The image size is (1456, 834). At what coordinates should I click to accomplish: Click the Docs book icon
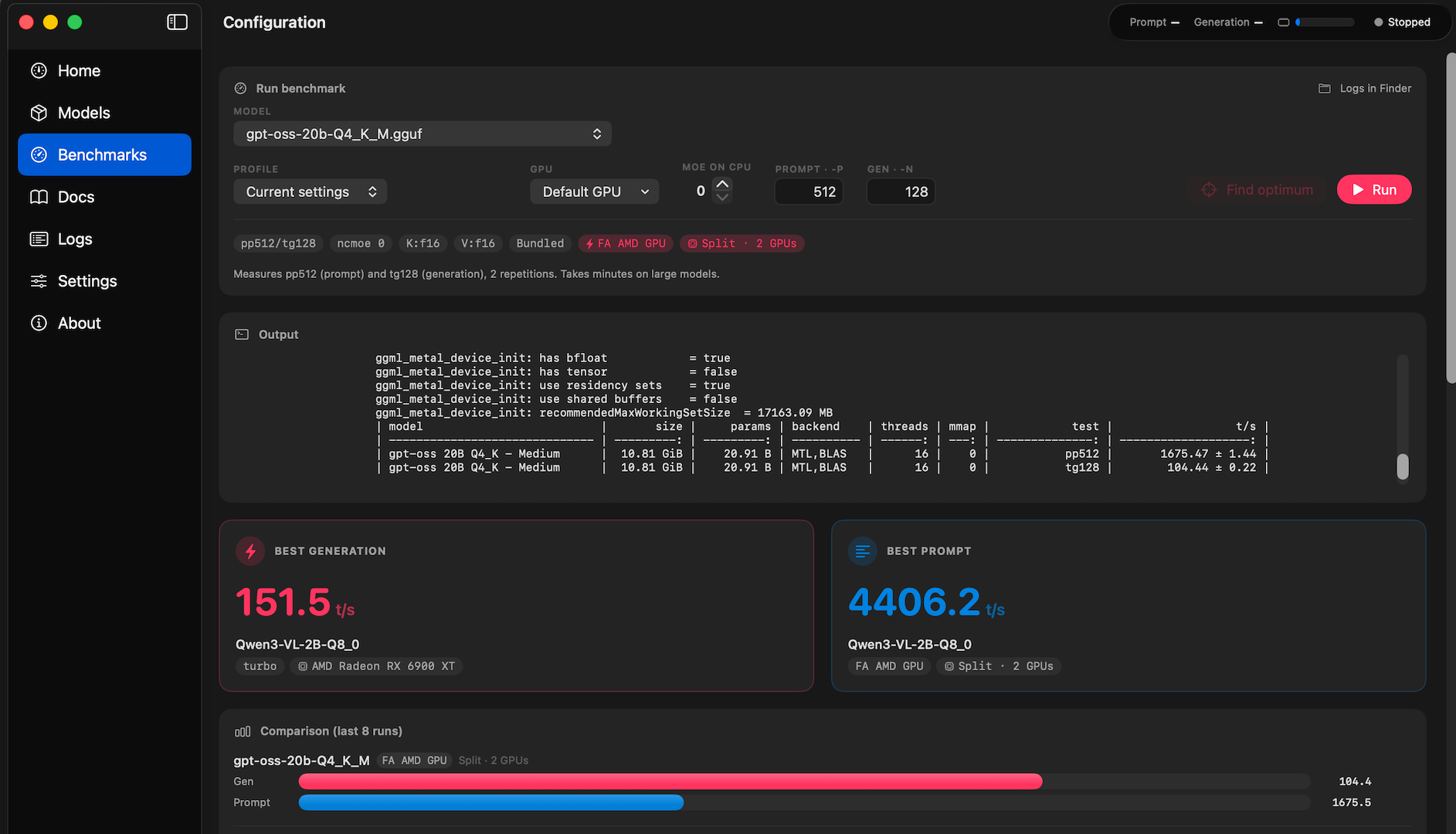coord(39,197)
